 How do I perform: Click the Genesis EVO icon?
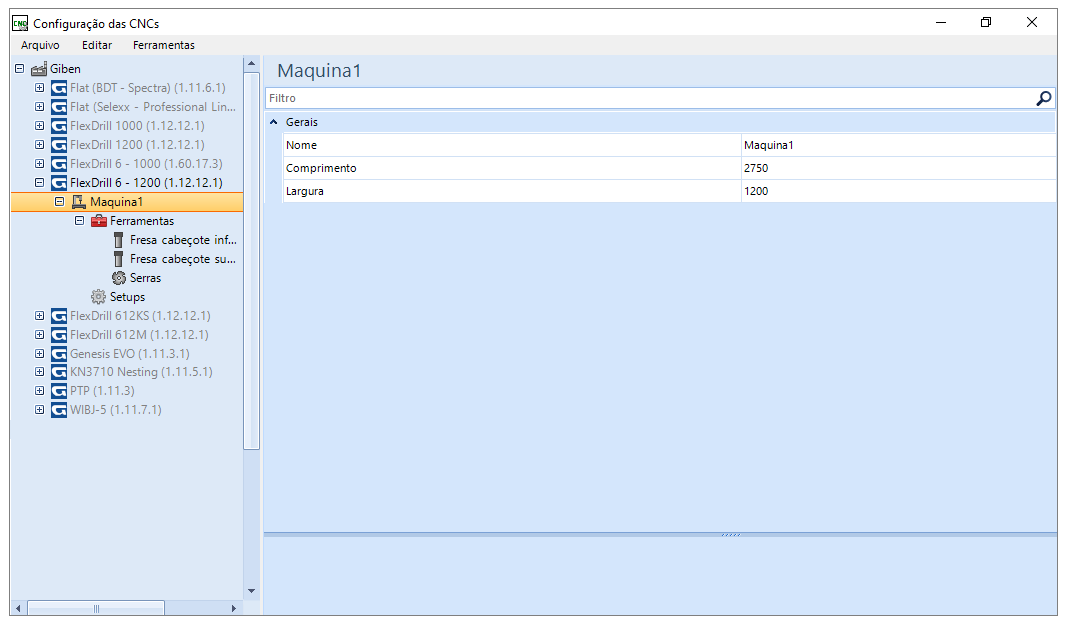[59, 354]
